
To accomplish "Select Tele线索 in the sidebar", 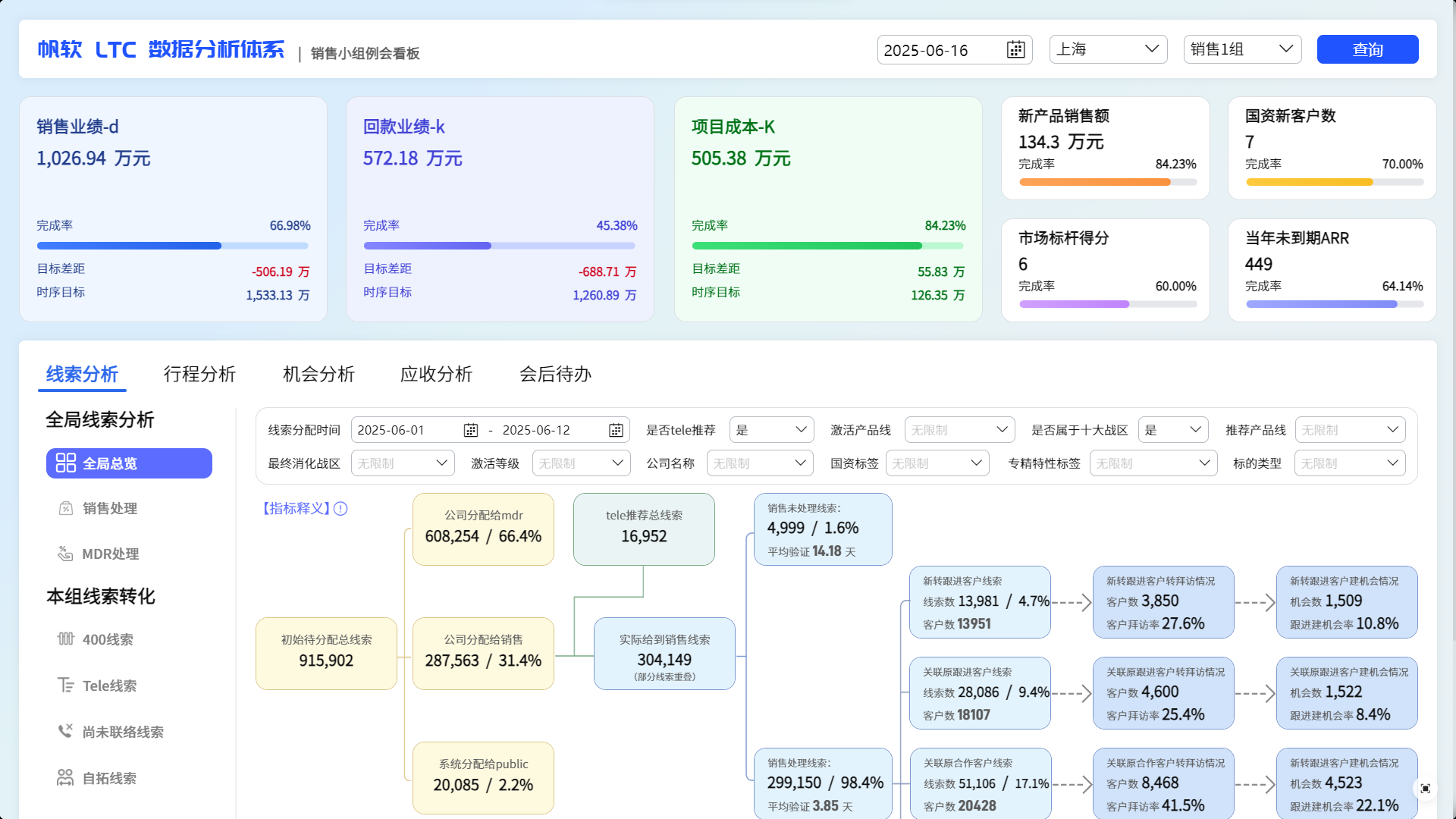I will click(109, 686).
